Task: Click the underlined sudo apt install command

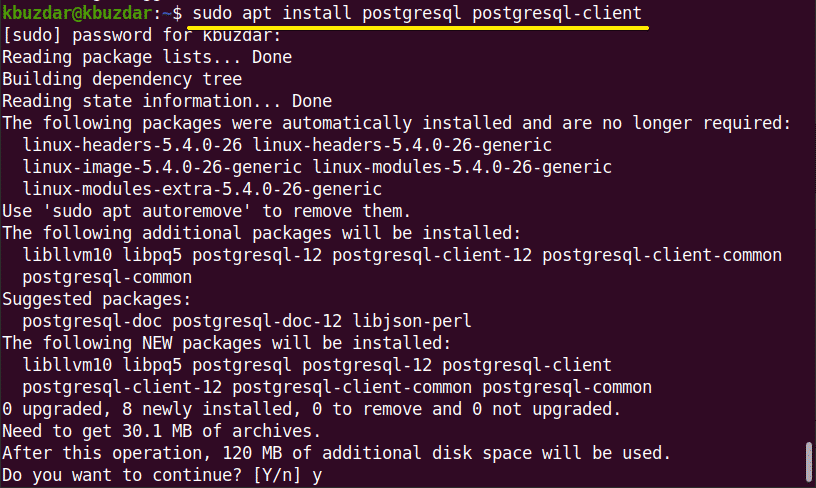Action: point(416,14)
